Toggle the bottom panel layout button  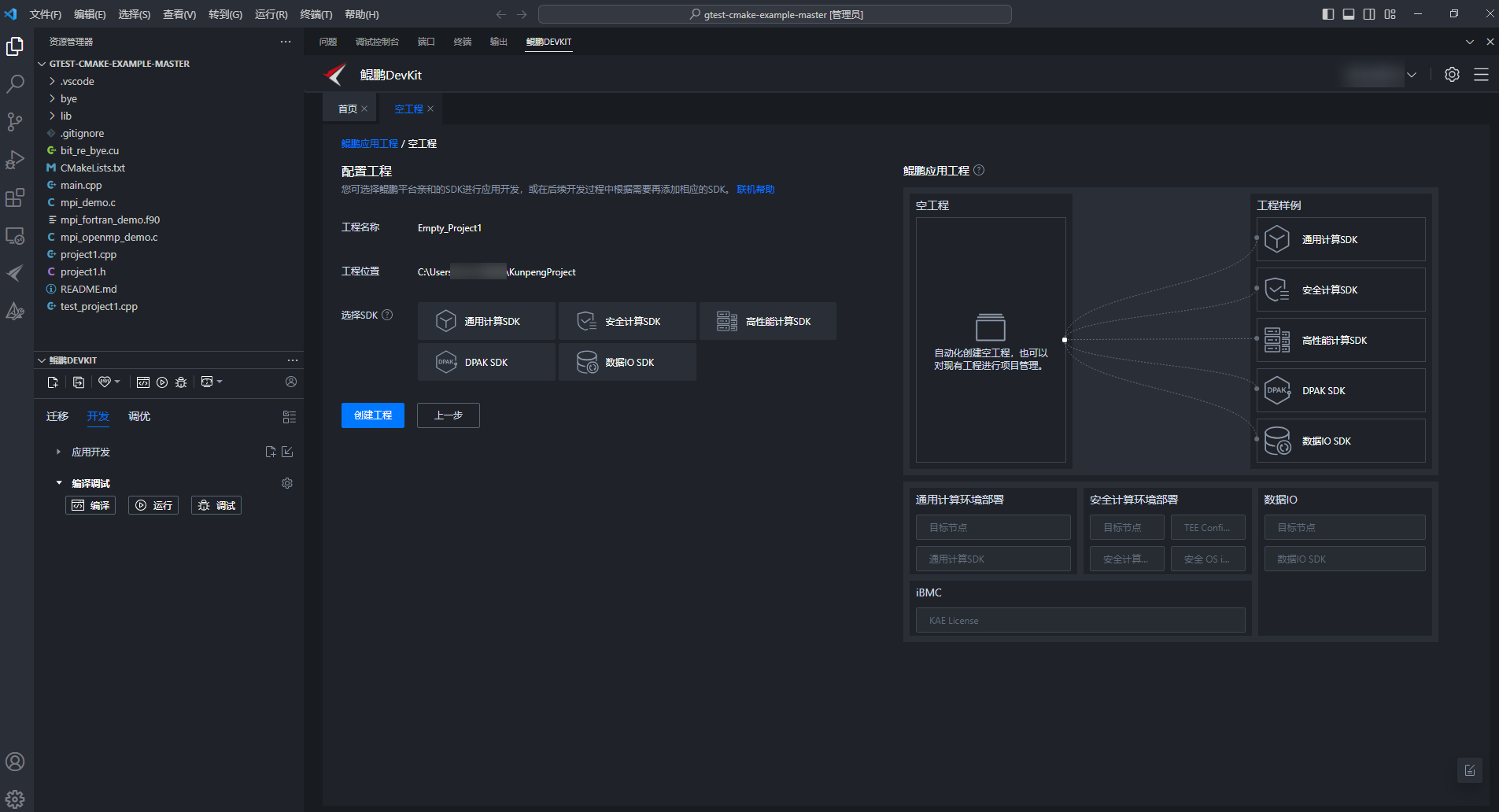(1349, 14)
